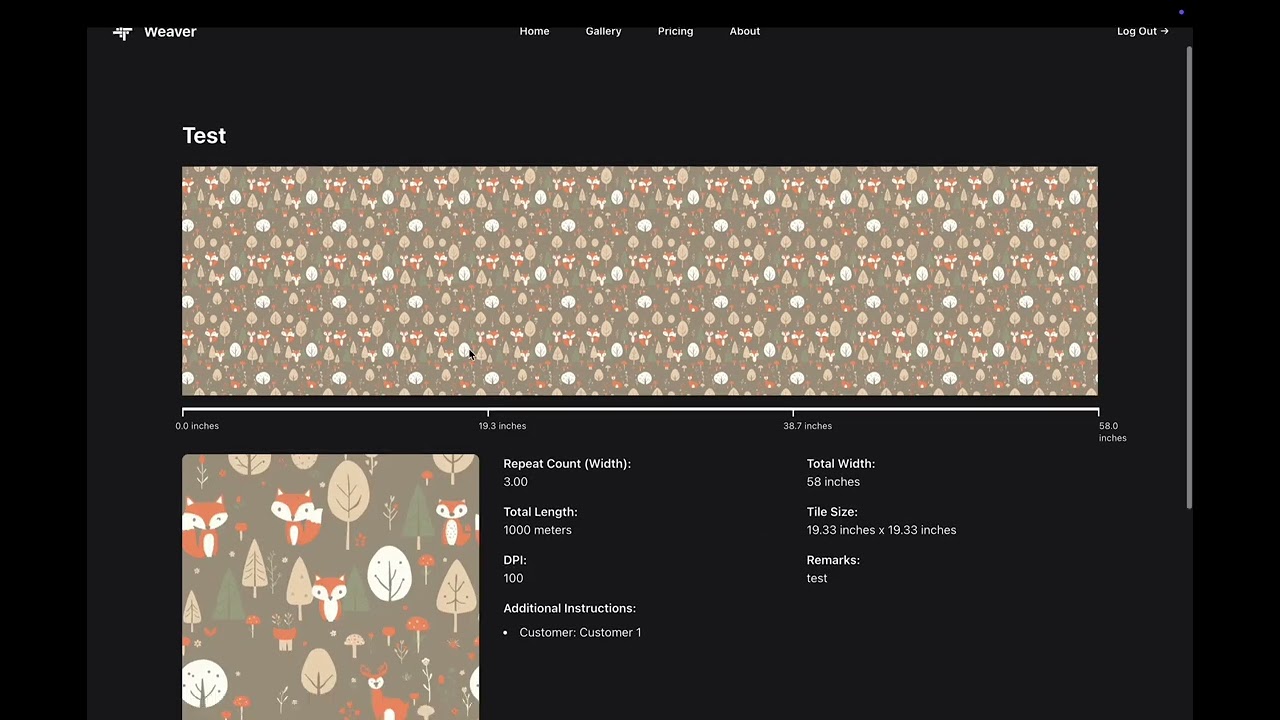Screen dimensions: 1280x720
Task: Open the Pricing page
Action: 675,31
